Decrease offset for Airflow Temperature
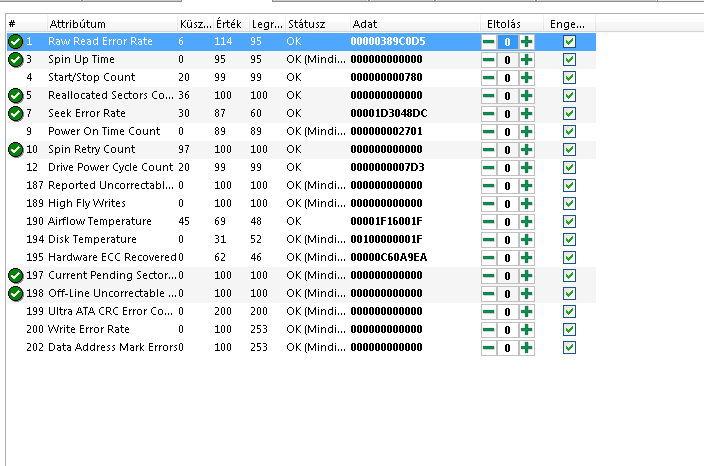Image resolution: width=704 pixels, height=466 pixels. [488, 221]
